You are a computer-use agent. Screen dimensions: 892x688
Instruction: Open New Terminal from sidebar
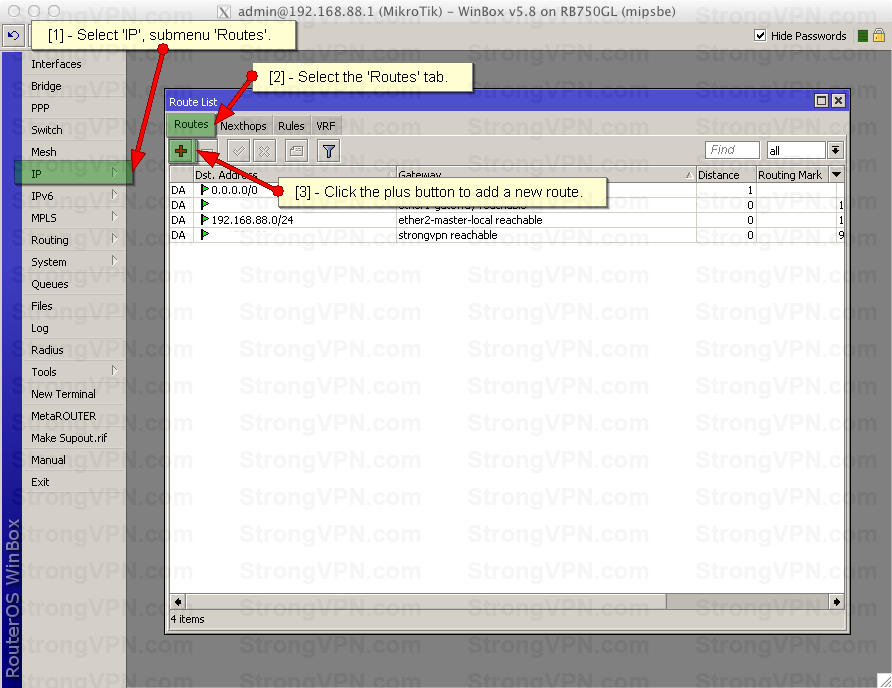(63, 394)
